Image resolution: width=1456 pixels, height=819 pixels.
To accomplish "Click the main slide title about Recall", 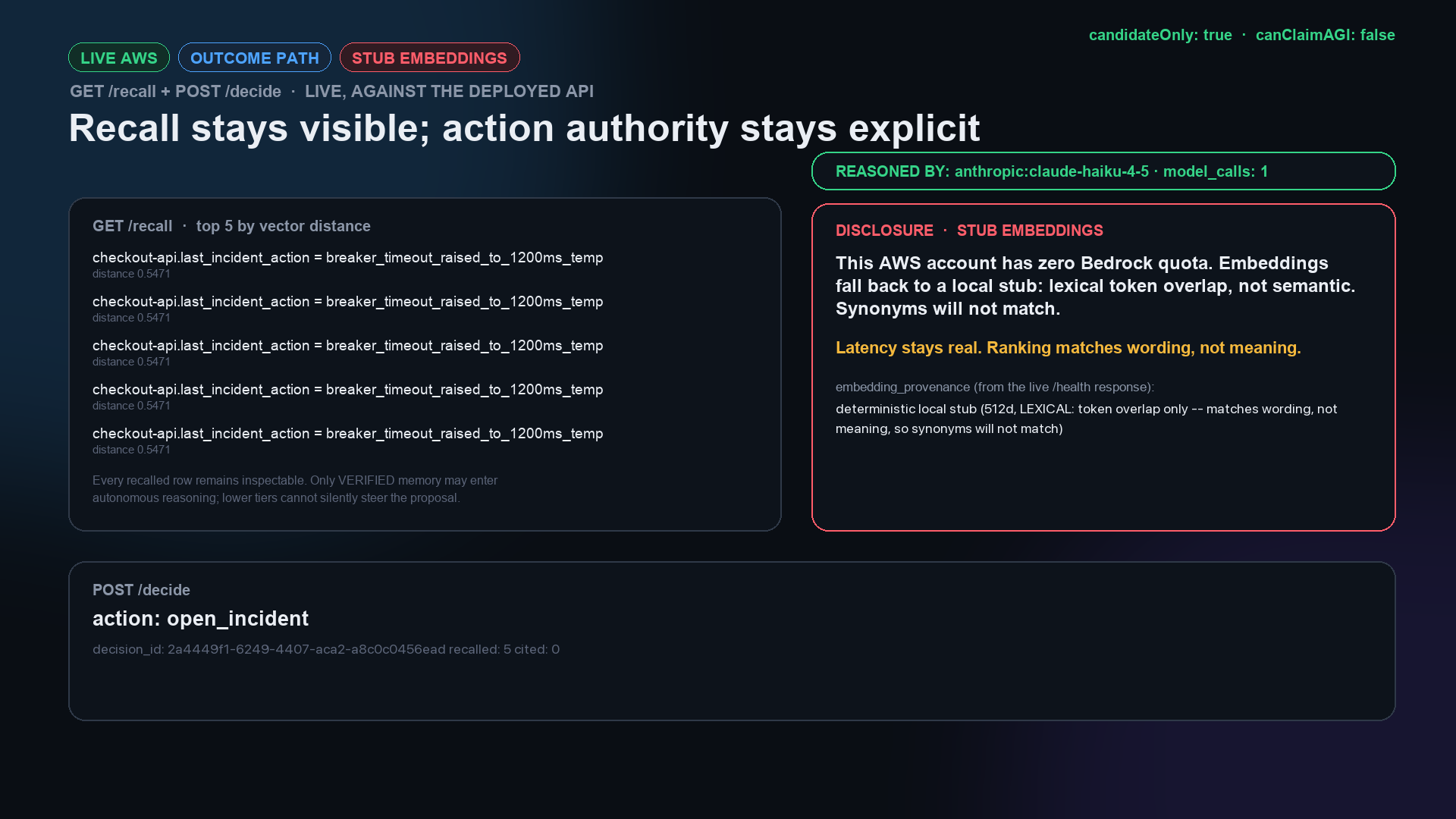I will point(524,128).
